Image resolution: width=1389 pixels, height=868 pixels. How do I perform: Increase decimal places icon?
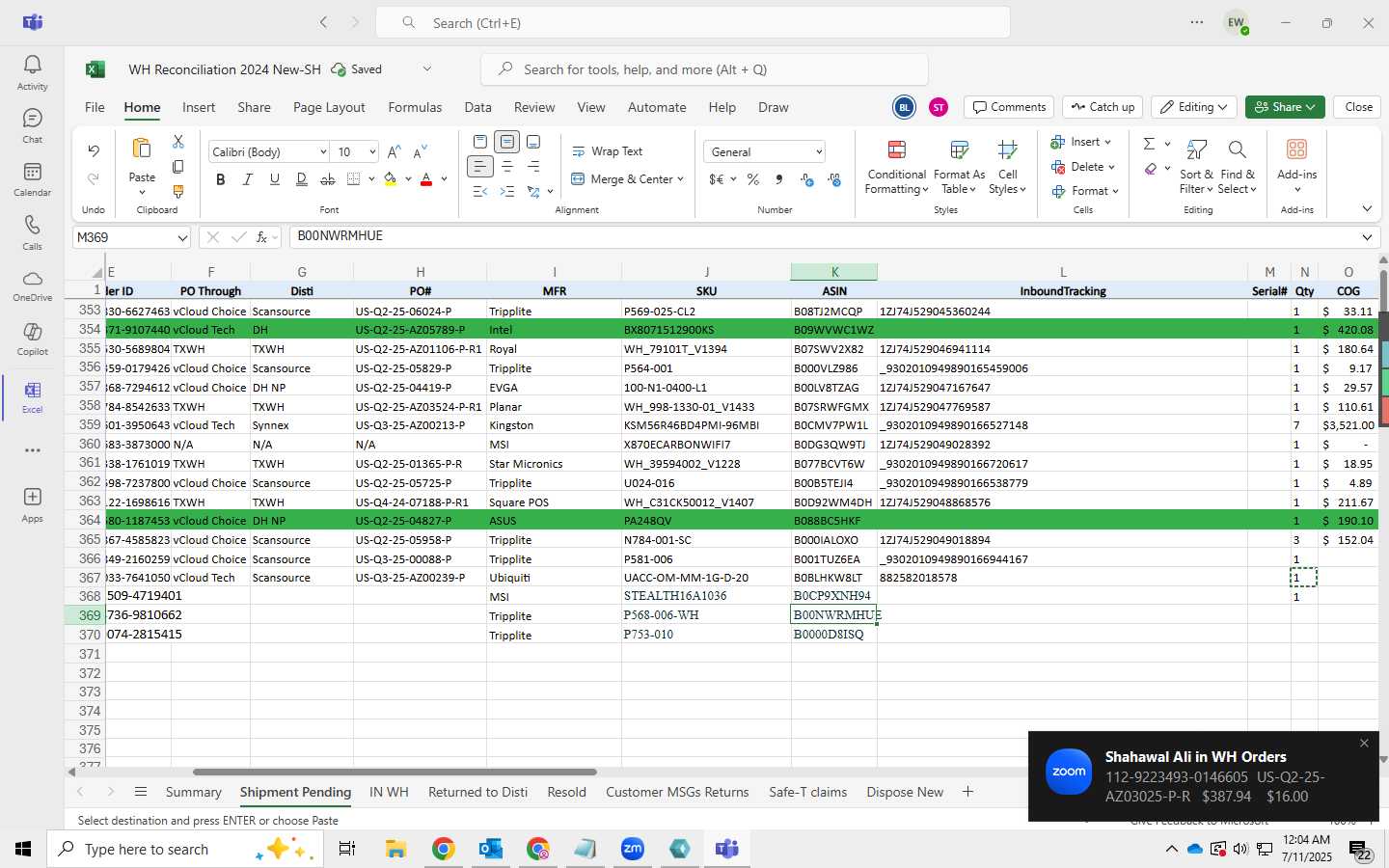point(807,179)
